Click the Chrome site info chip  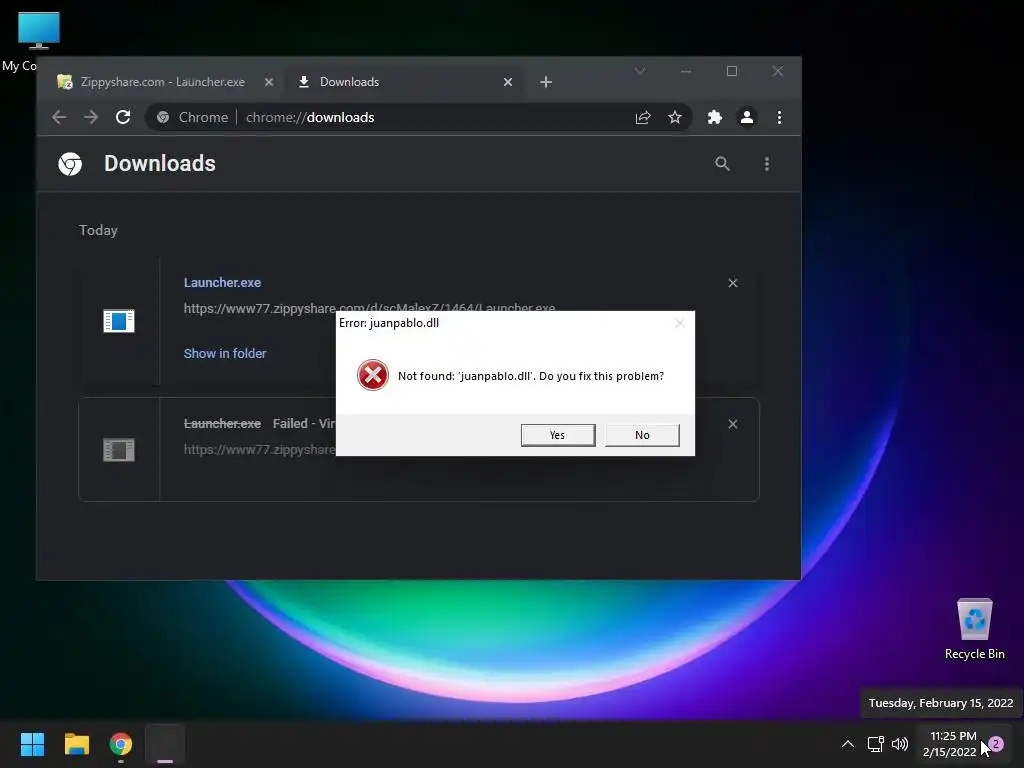(x=192, y=118)
